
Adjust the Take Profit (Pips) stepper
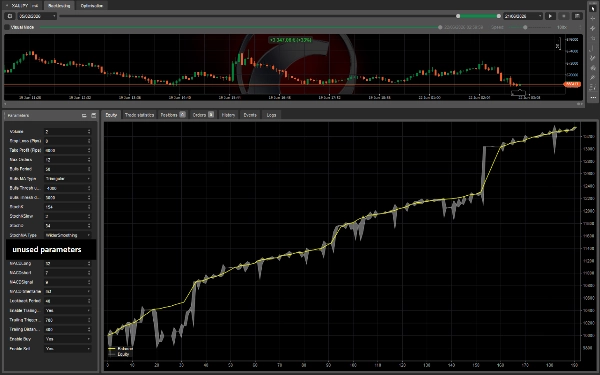89,150
